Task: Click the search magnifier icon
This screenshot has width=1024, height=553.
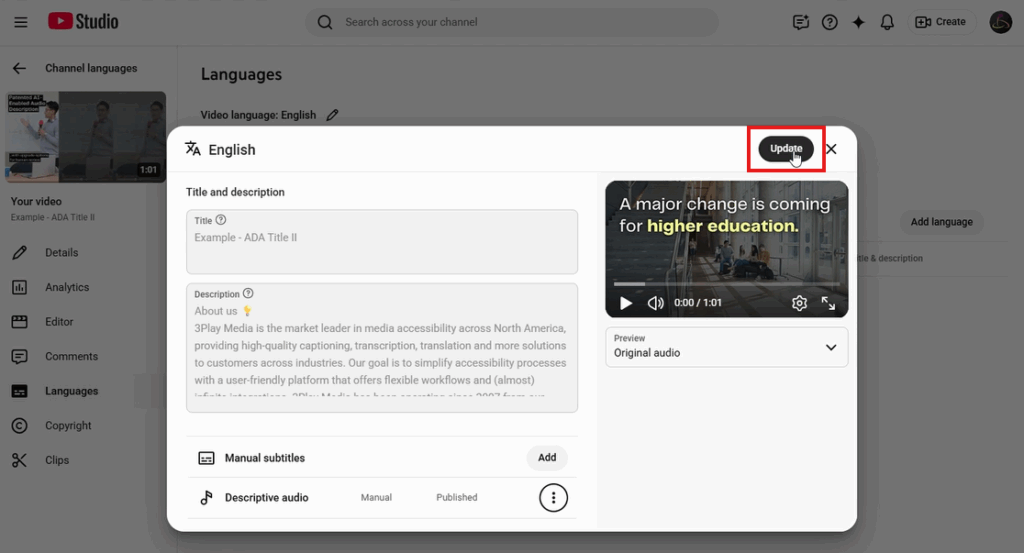Action: (325, 22)
